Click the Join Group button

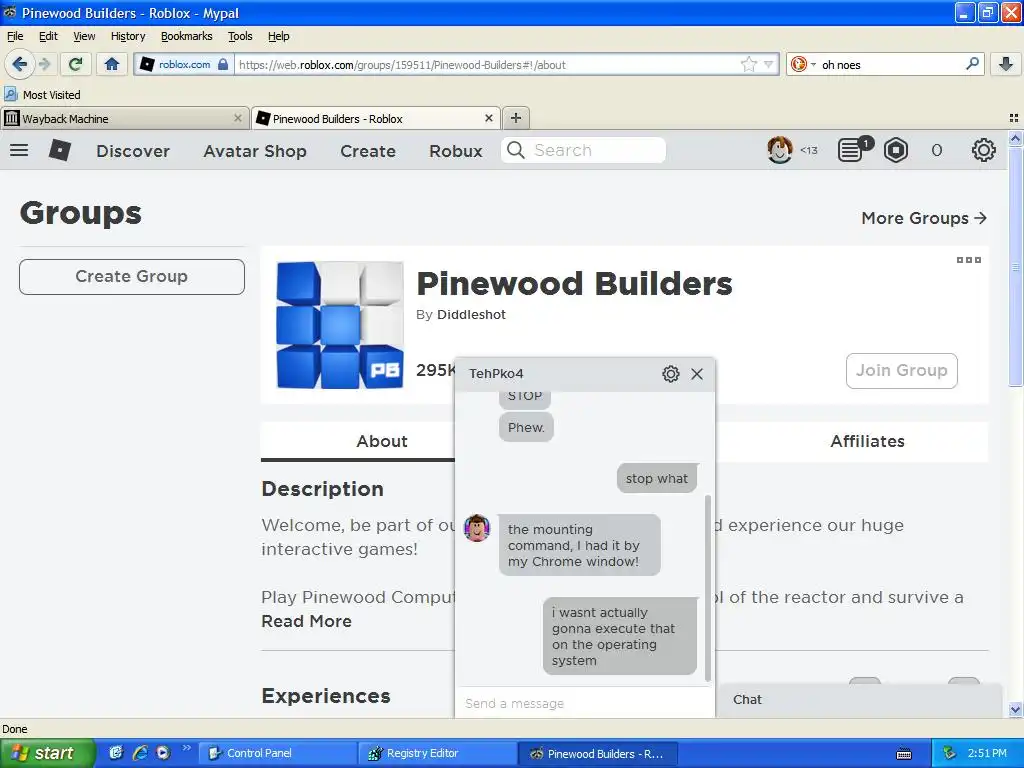click(x=901, y=370)
